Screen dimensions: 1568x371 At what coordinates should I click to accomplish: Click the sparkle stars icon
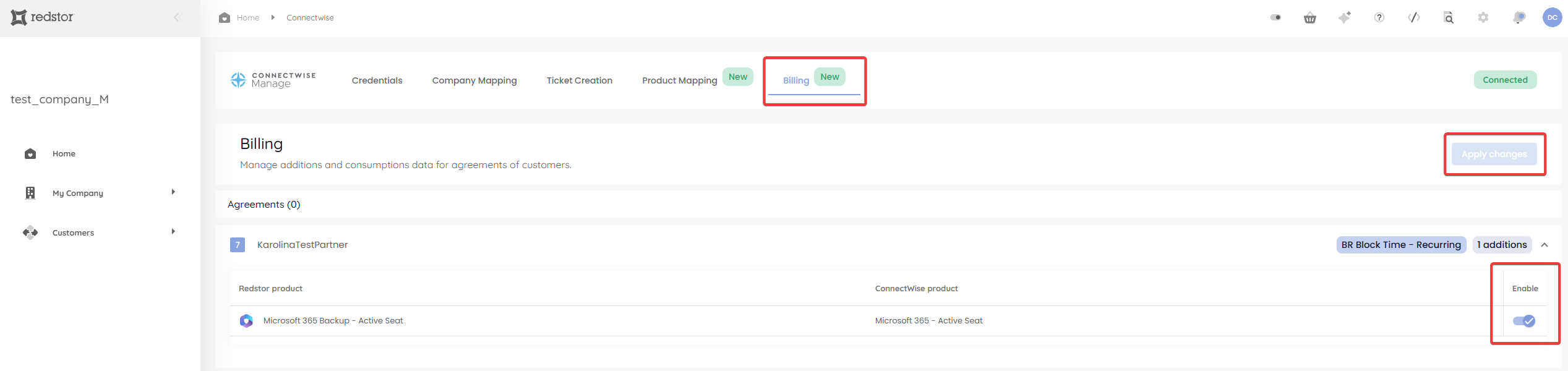1345,17
